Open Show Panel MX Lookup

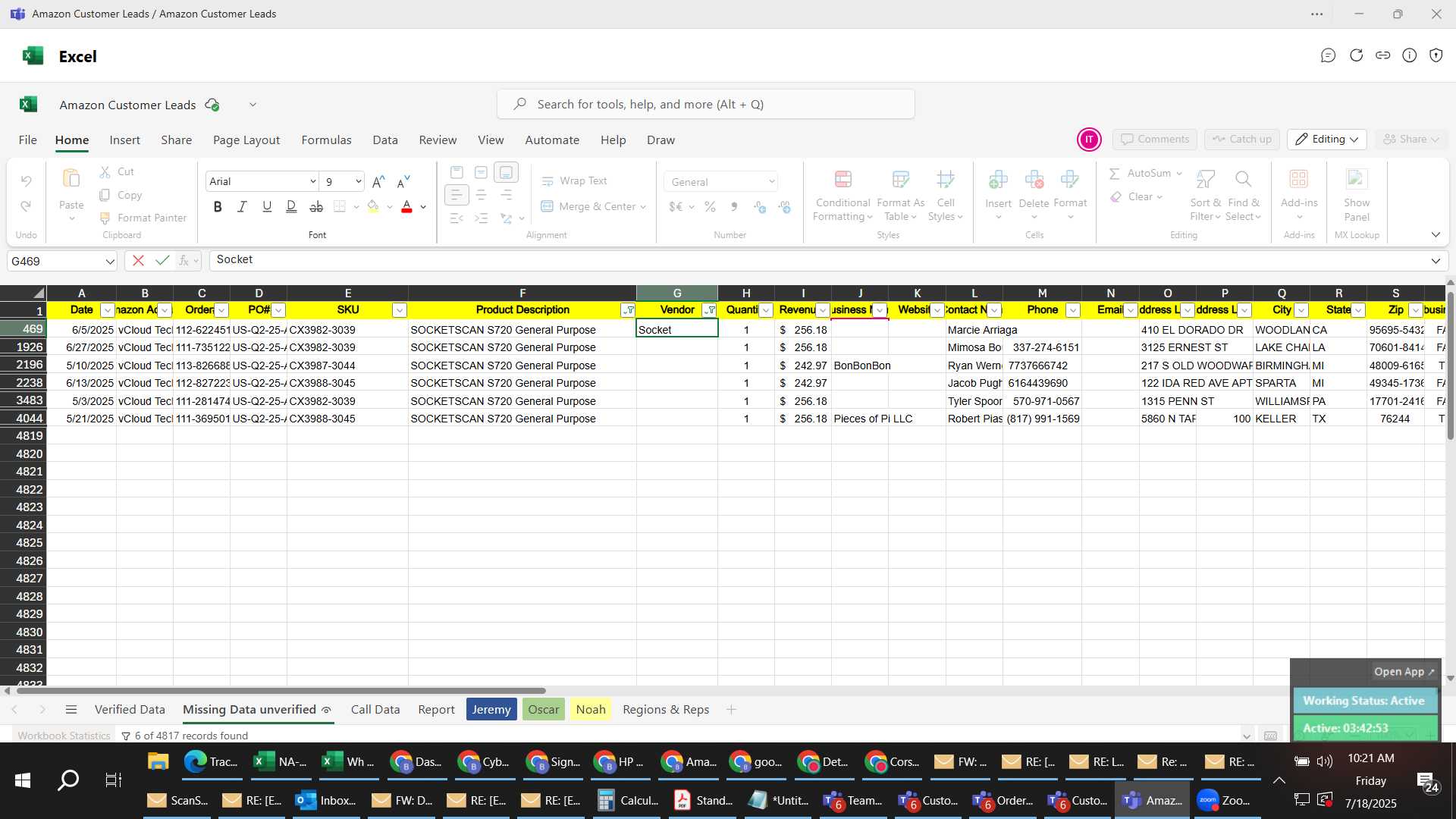(1357, 196)
